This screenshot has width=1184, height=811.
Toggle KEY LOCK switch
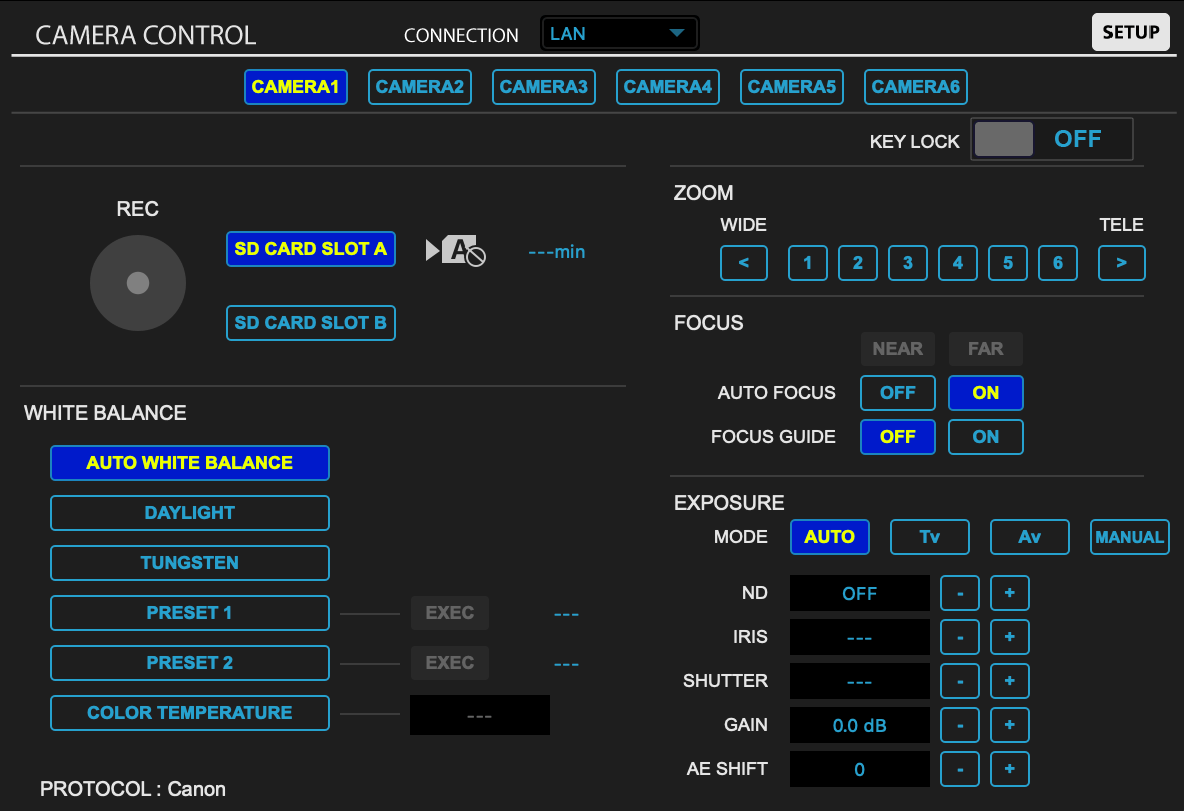1004,139
